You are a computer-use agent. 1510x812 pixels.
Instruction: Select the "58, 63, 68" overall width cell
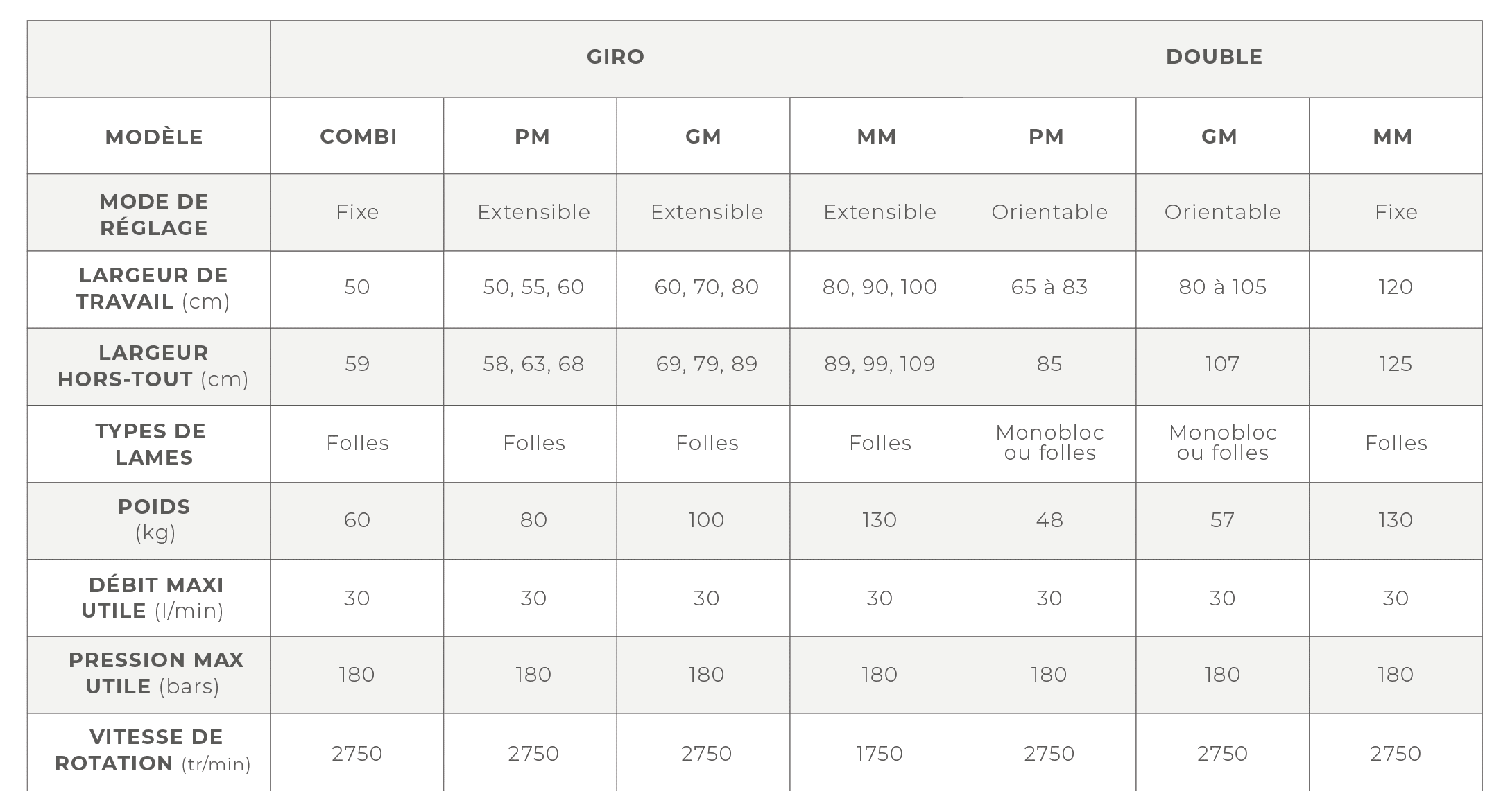point(533,364)
